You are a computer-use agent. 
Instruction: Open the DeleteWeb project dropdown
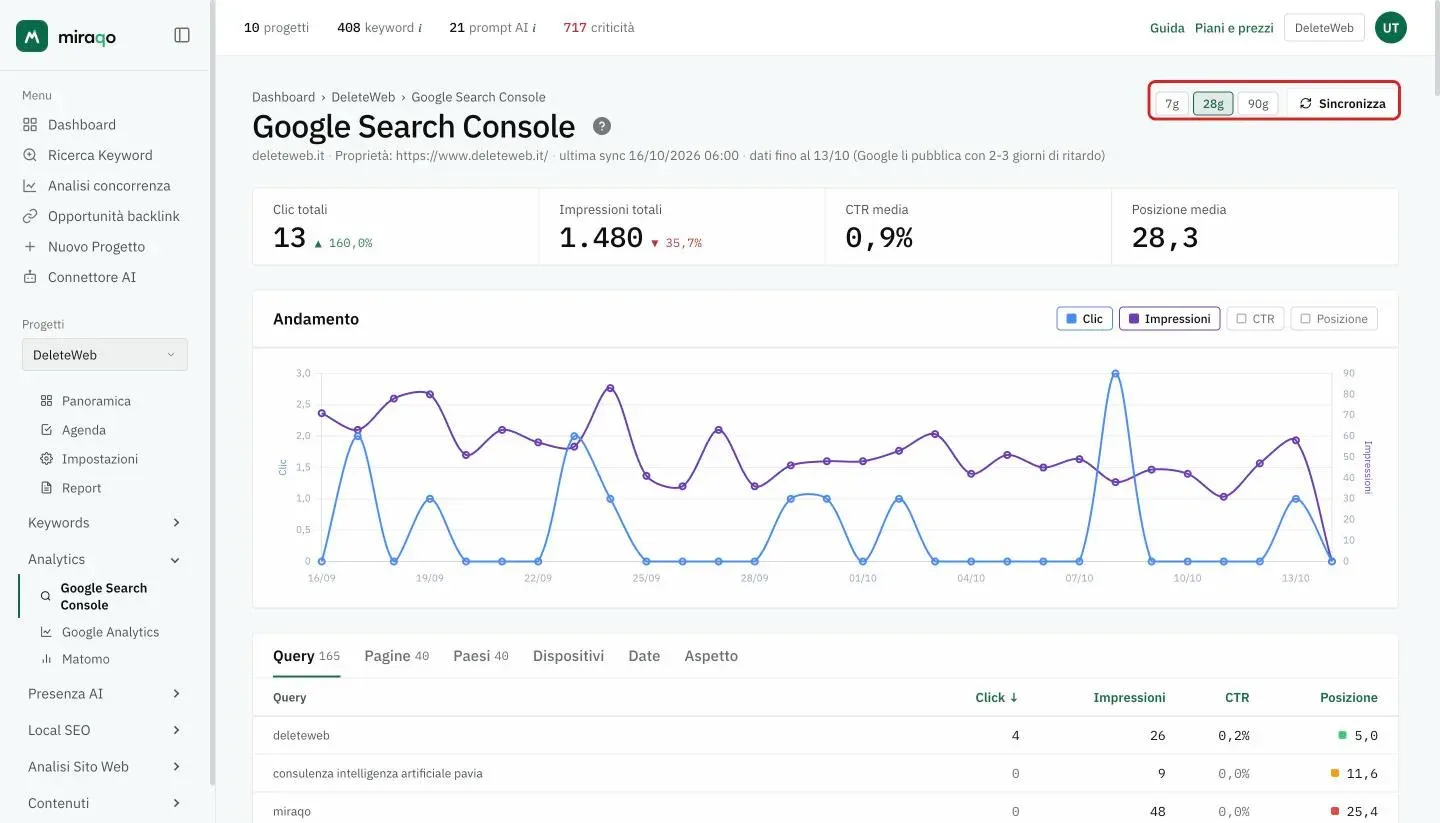(x=105, y=355)
